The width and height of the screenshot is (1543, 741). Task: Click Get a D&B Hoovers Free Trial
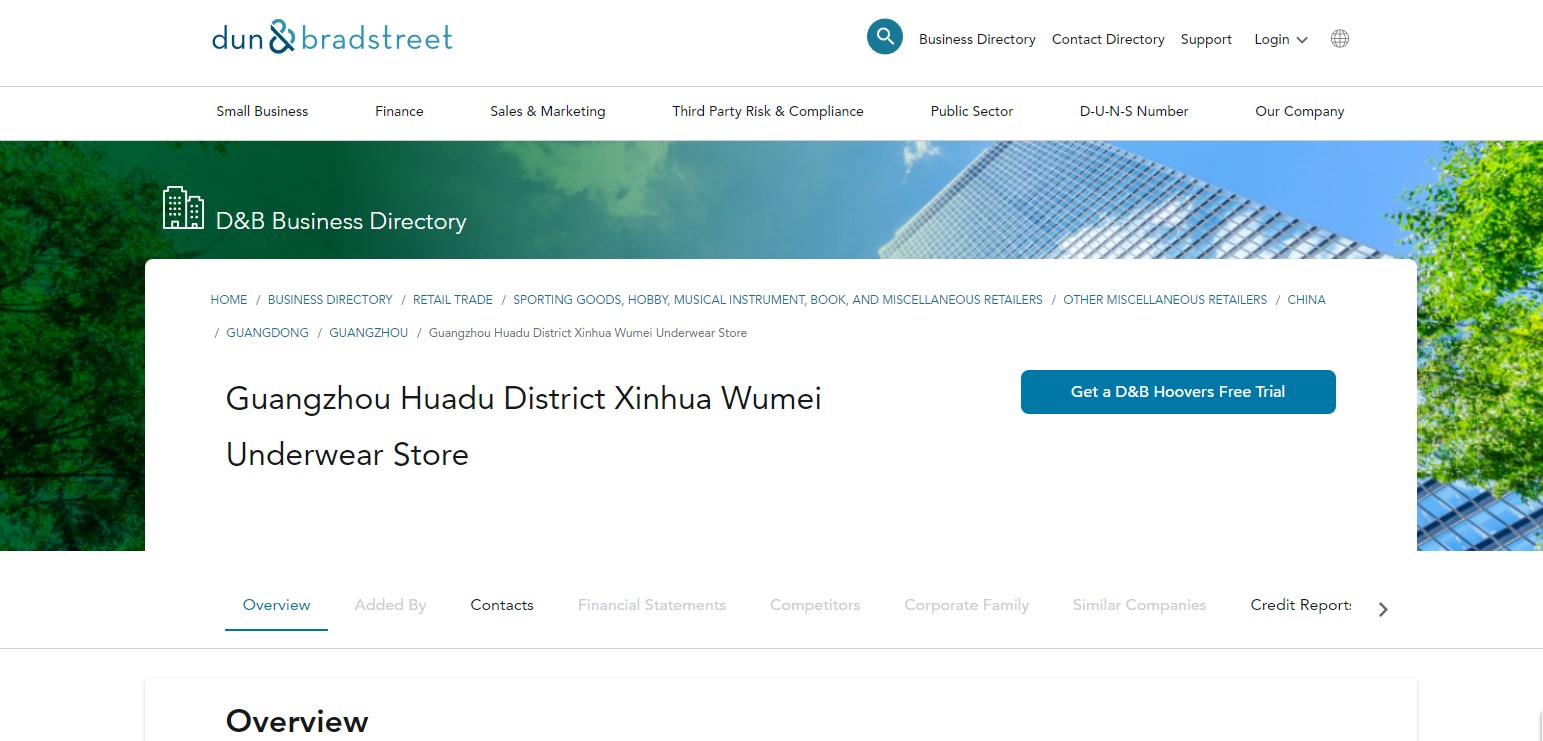pyautogui.click(x=1177, y=392)
